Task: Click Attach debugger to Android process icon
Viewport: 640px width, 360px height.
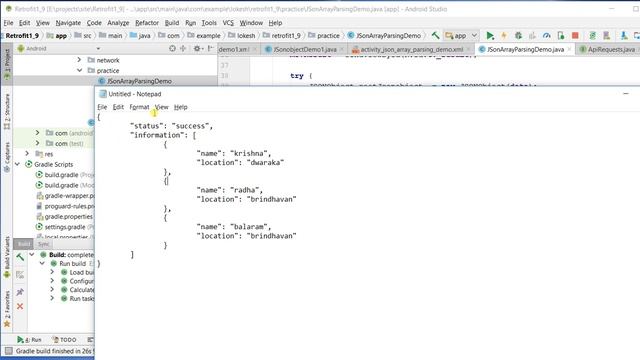Action: [561, 36]
